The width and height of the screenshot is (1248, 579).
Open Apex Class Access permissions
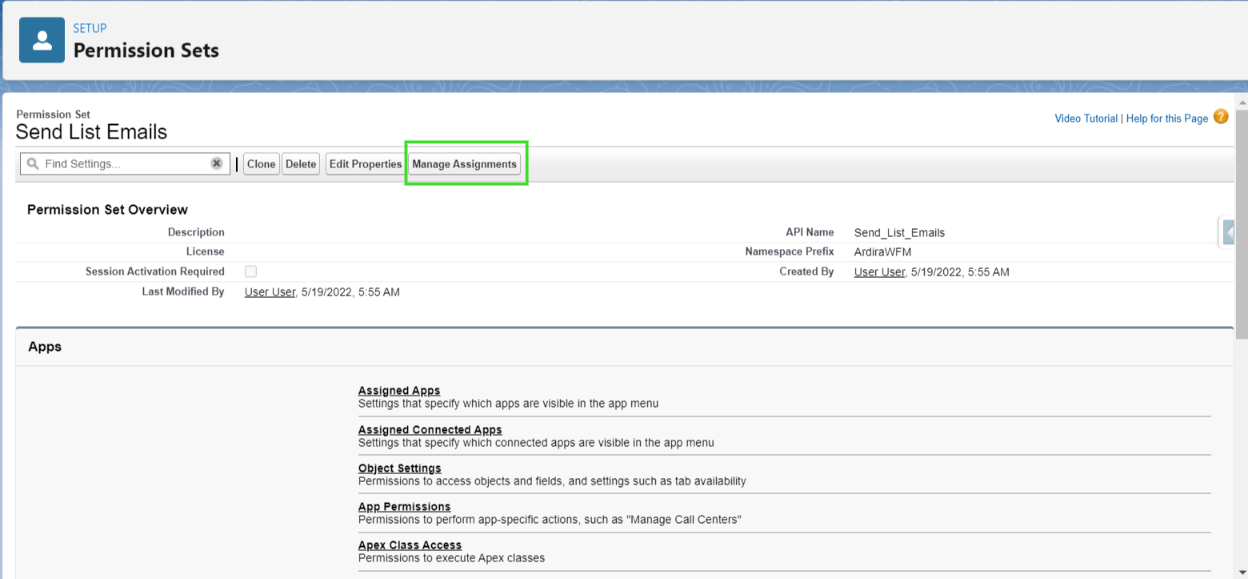click(410, 545)
